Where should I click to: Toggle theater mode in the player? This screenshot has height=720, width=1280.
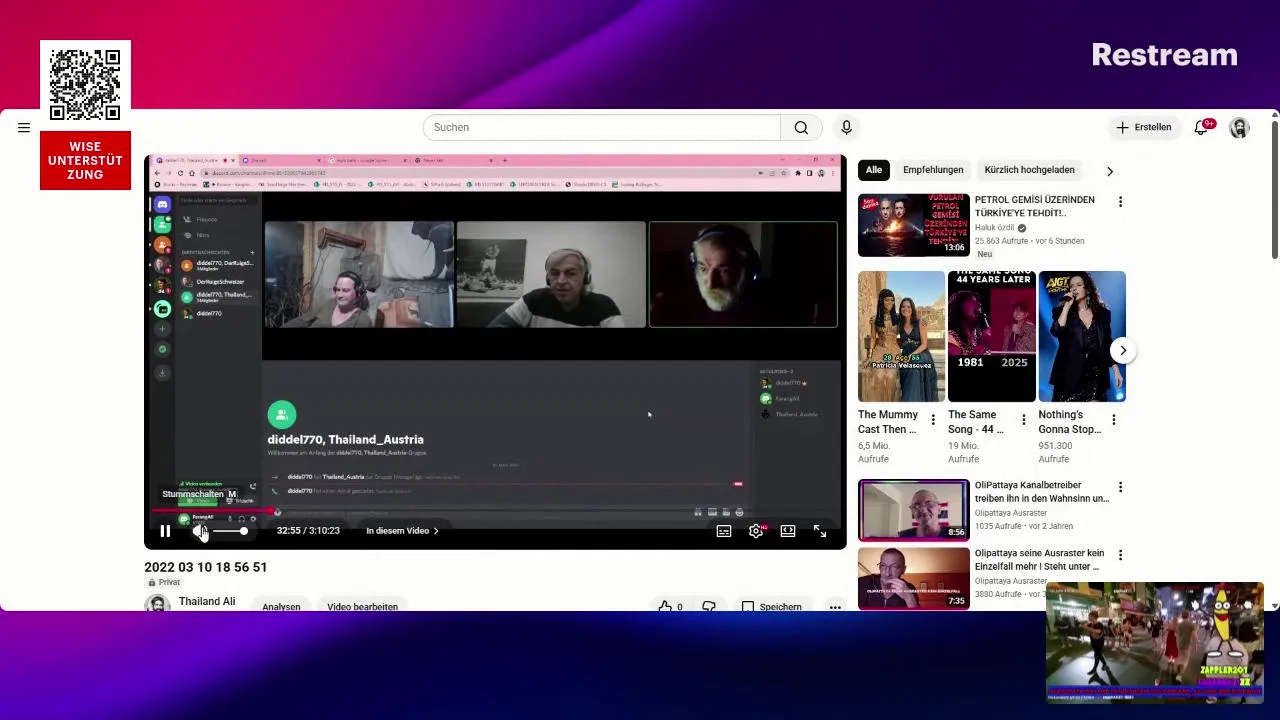click(788, 531)
